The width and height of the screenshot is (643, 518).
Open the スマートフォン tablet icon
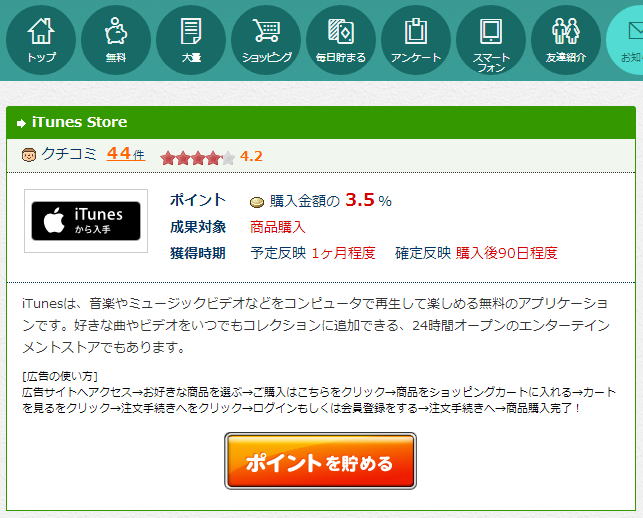tap(491, 40)
